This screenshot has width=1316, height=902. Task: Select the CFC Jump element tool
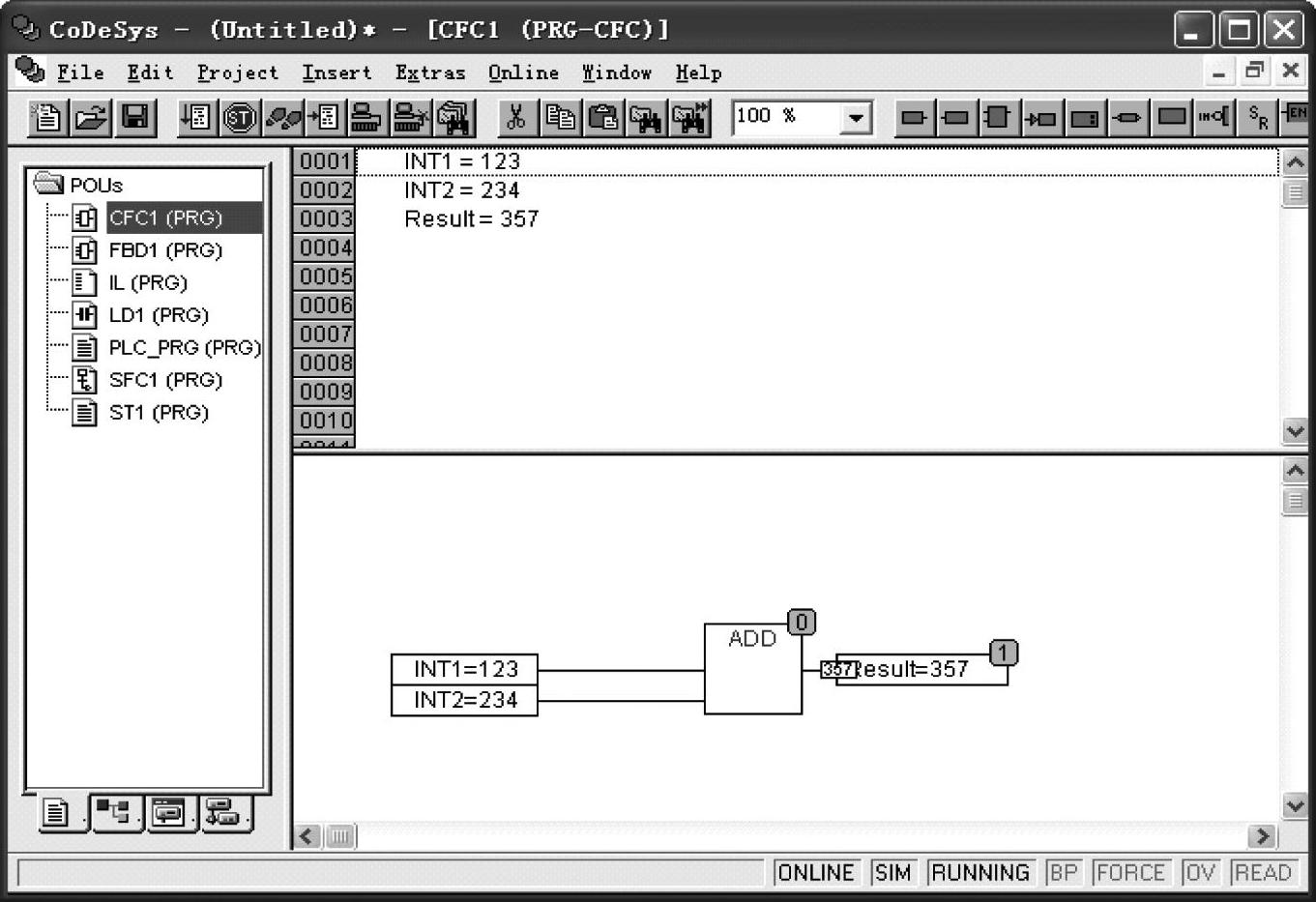1041,118
